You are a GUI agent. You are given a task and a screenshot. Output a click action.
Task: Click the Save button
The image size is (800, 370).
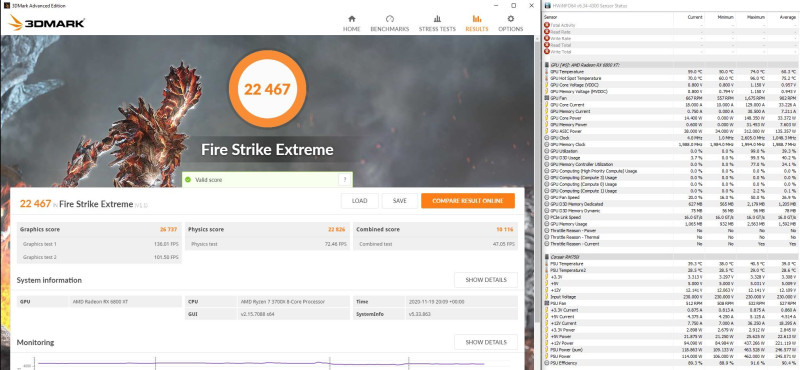click(x=399, y=201)
